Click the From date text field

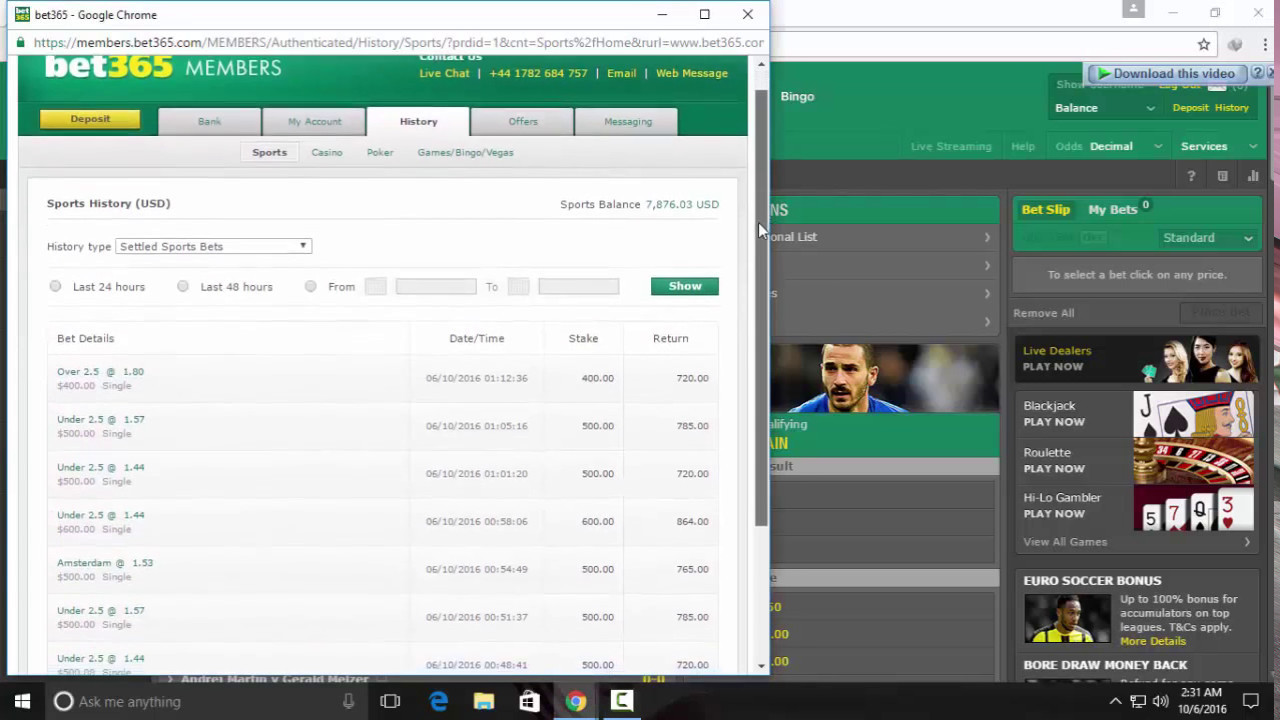436,286
